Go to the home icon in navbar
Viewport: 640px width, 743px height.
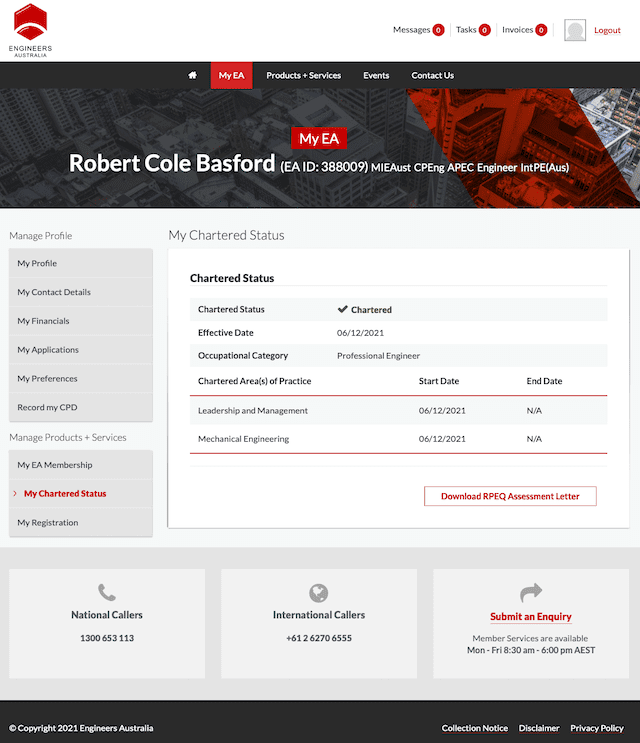[192, 75]
